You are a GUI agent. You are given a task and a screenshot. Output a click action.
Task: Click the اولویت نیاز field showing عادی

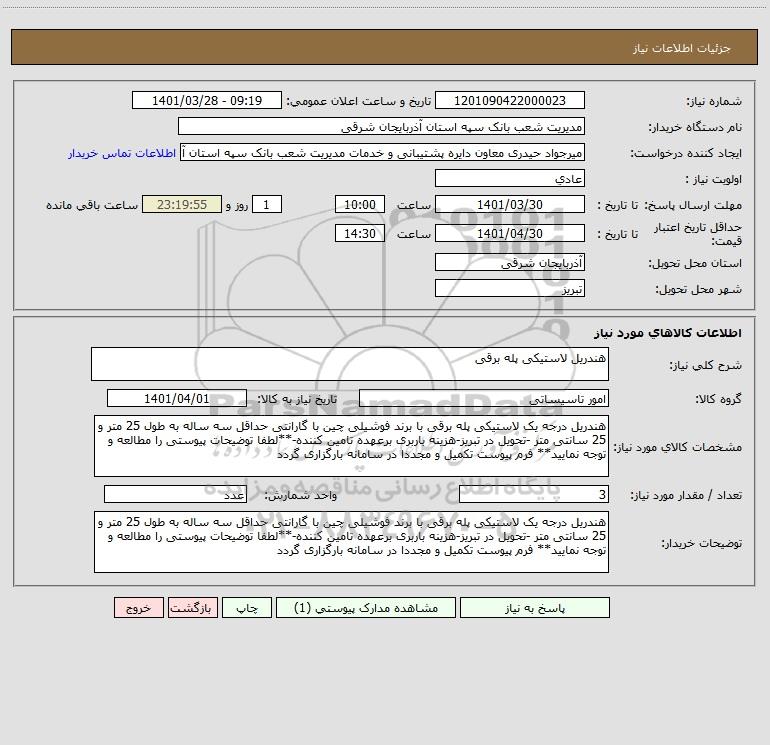[510, 179]
